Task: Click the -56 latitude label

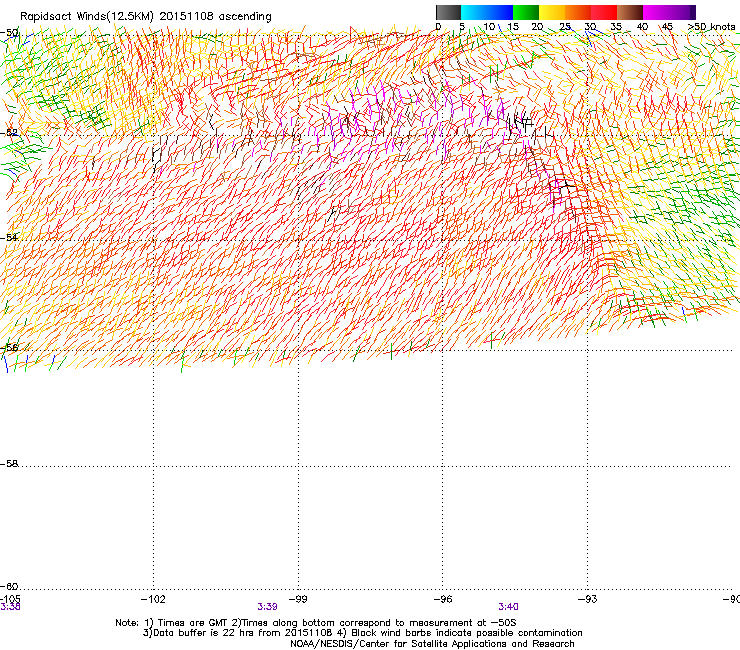Action: coord(9,347)
